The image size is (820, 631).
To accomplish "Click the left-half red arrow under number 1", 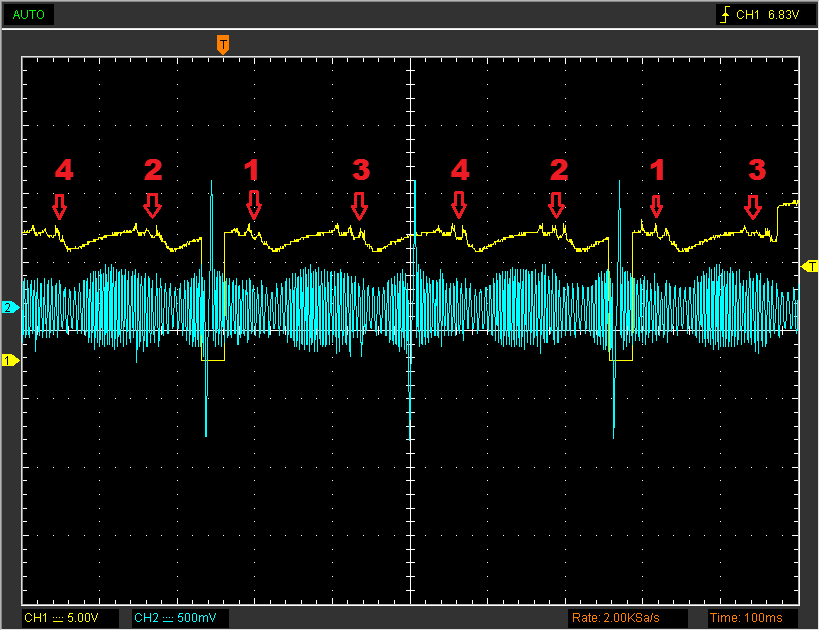I will 254,205.
